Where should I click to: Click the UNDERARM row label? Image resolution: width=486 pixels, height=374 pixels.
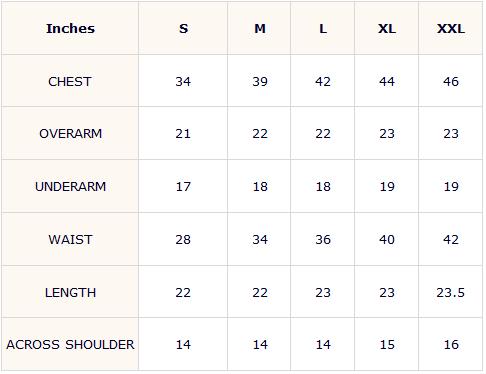[71, 187]
